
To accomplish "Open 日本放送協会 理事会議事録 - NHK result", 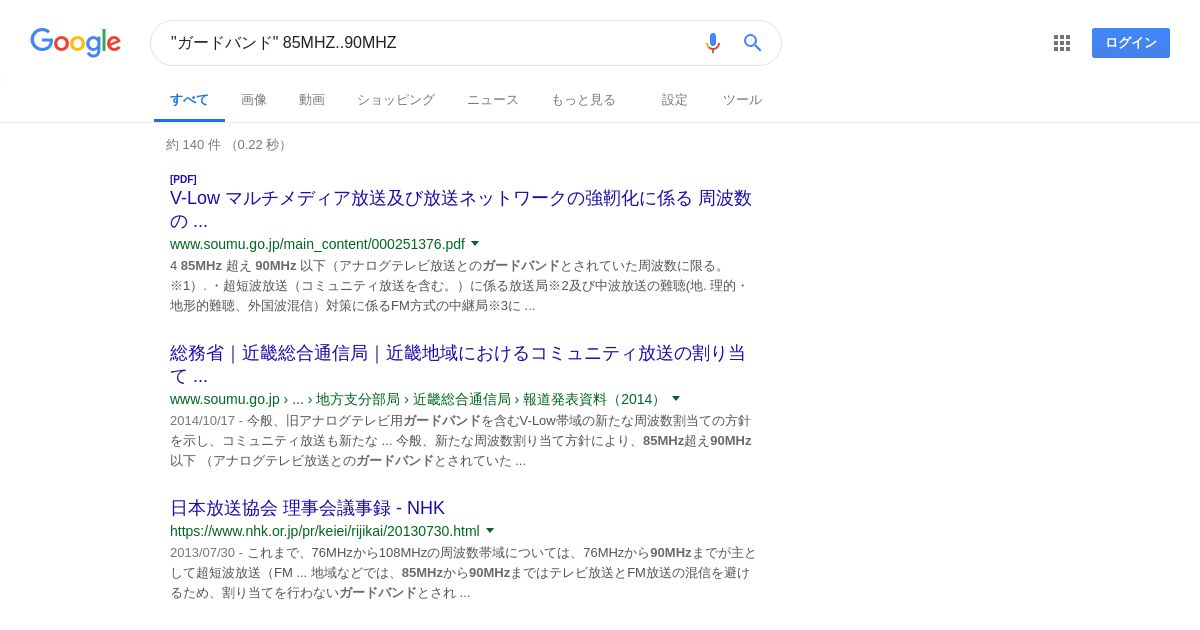I will 307,508.
